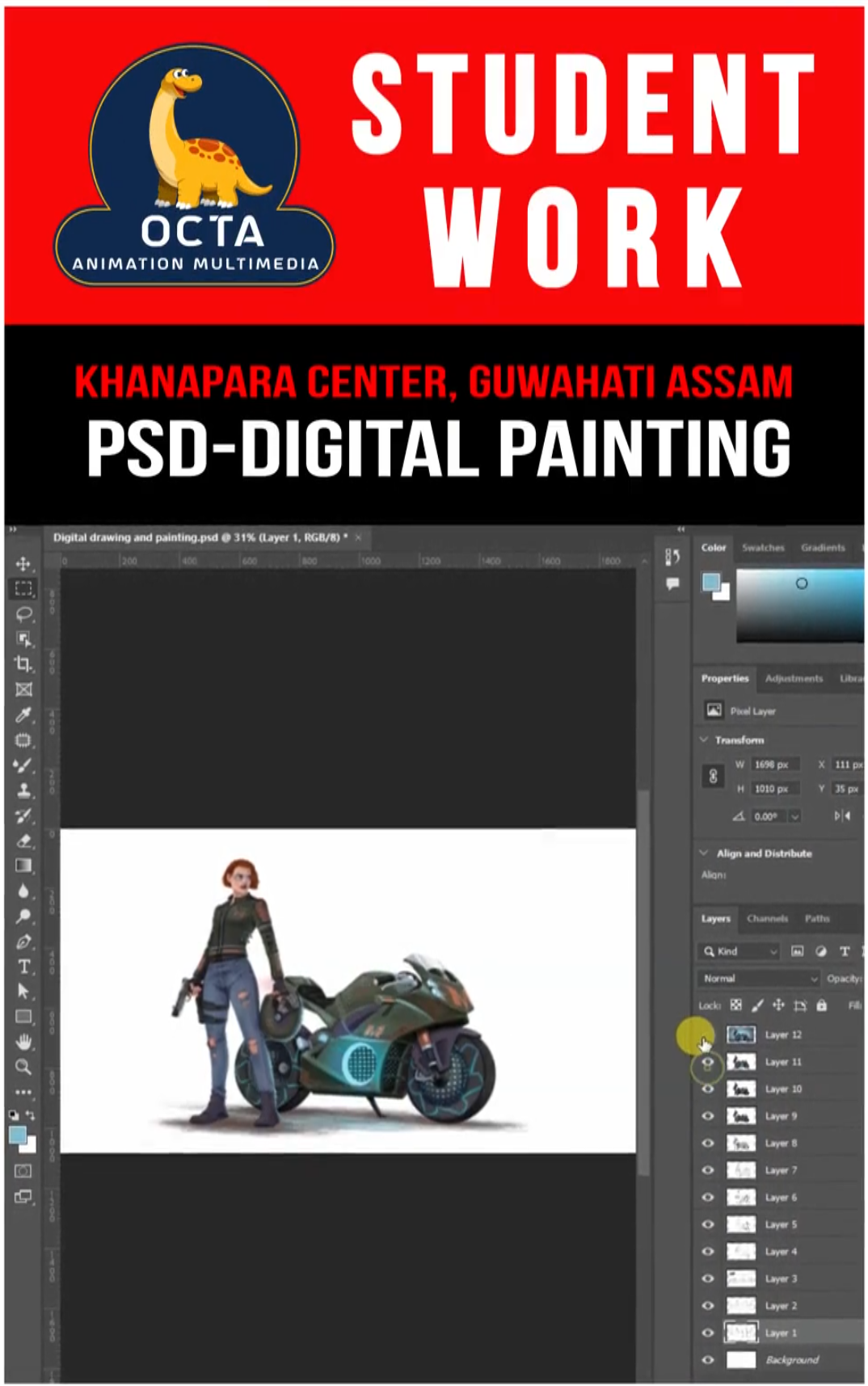Select the Pen tool
Screen dimensions: 868x1386
(x=23, y=942)
